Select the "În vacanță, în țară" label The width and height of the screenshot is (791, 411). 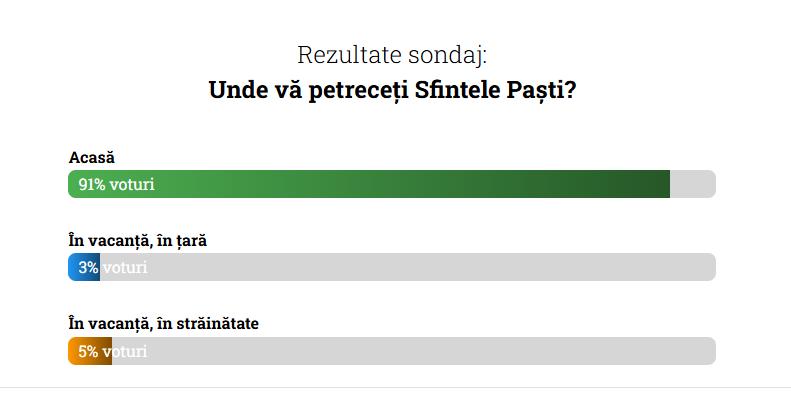[x=137, y=240]
